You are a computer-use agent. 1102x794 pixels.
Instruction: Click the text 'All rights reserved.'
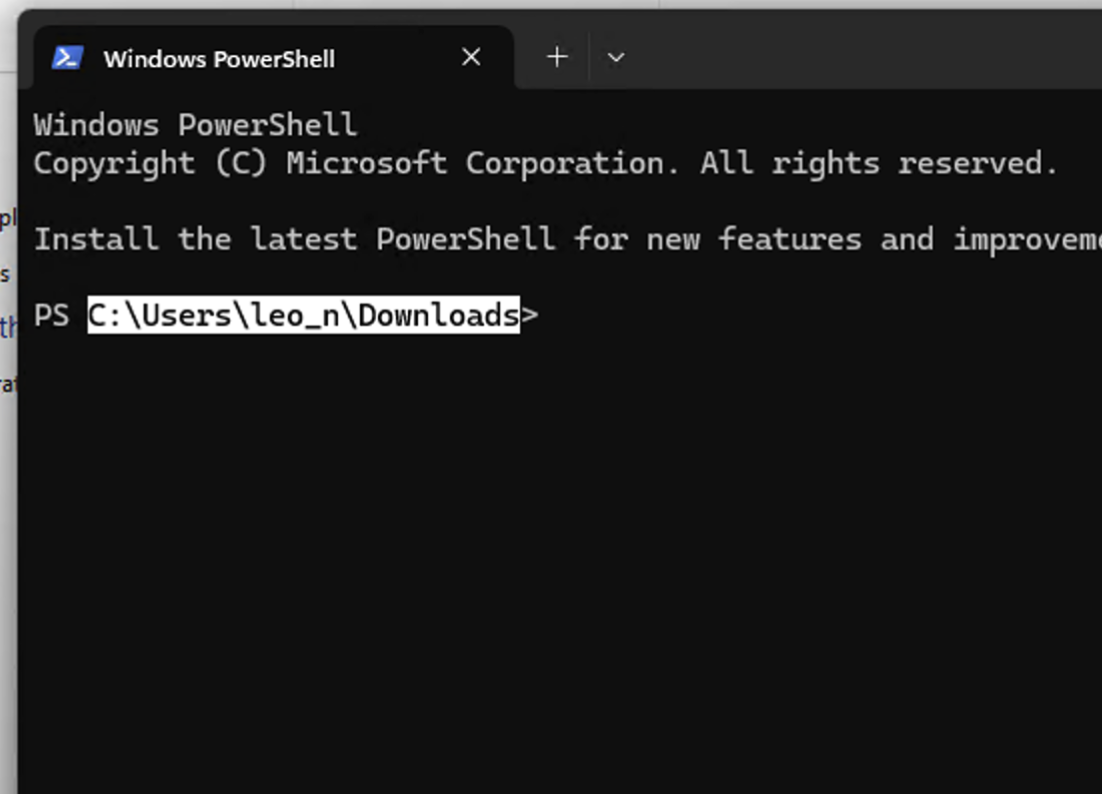pyautogui.click(x=879, y=164)
